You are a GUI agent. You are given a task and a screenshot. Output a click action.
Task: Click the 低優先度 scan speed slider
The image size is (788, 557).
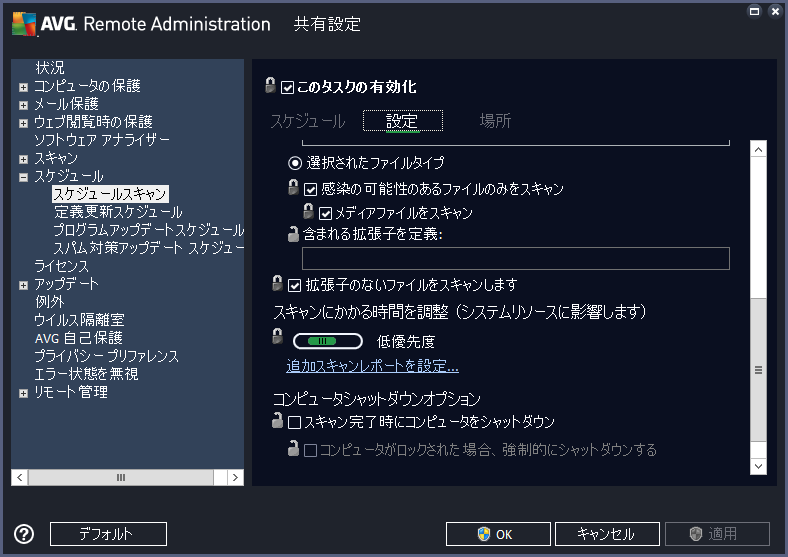click(x=328, y=341)
